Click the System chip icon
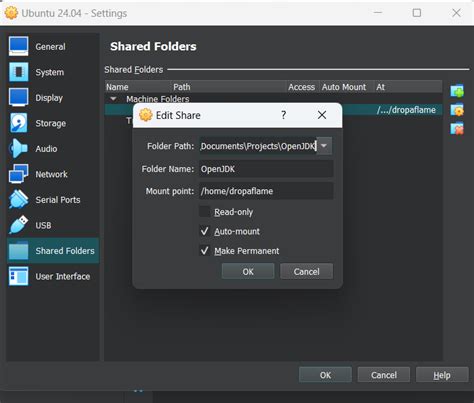Image resolution: width=474 pixels, height=403 pixels. point(19,72)
